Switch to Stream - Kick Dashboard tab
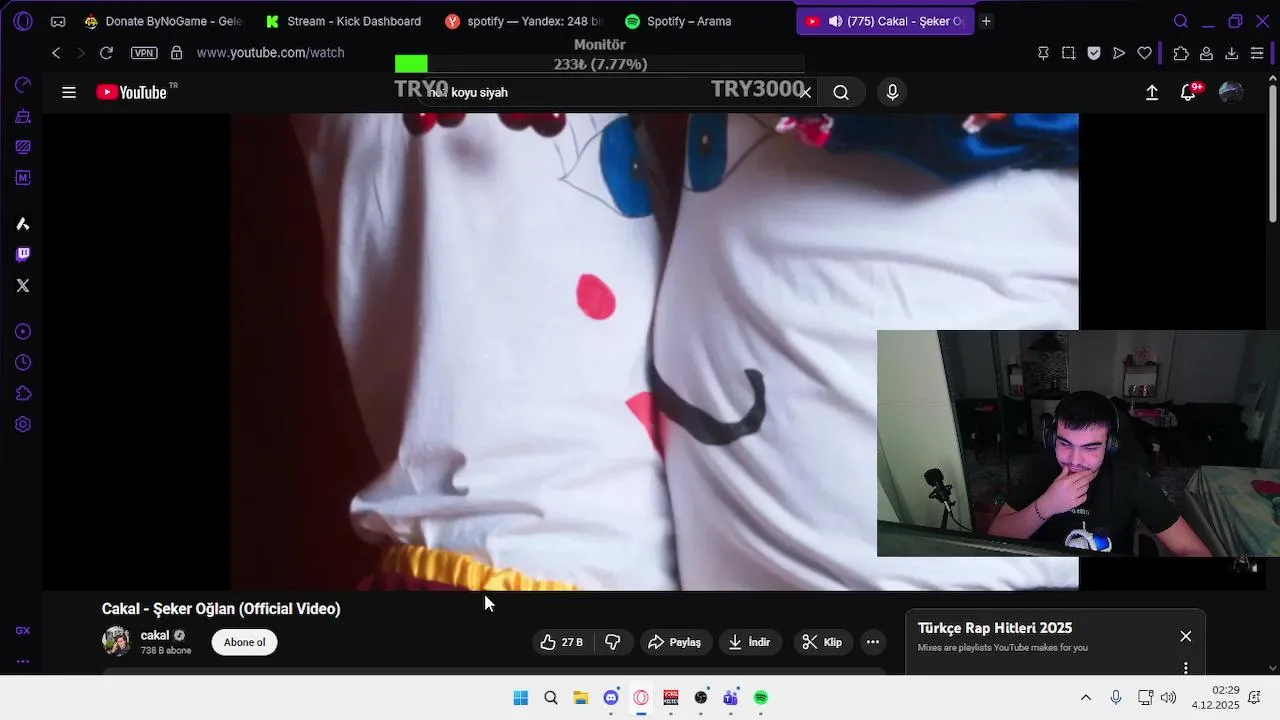Screen dimensions: 1280x720 (343, 21)
